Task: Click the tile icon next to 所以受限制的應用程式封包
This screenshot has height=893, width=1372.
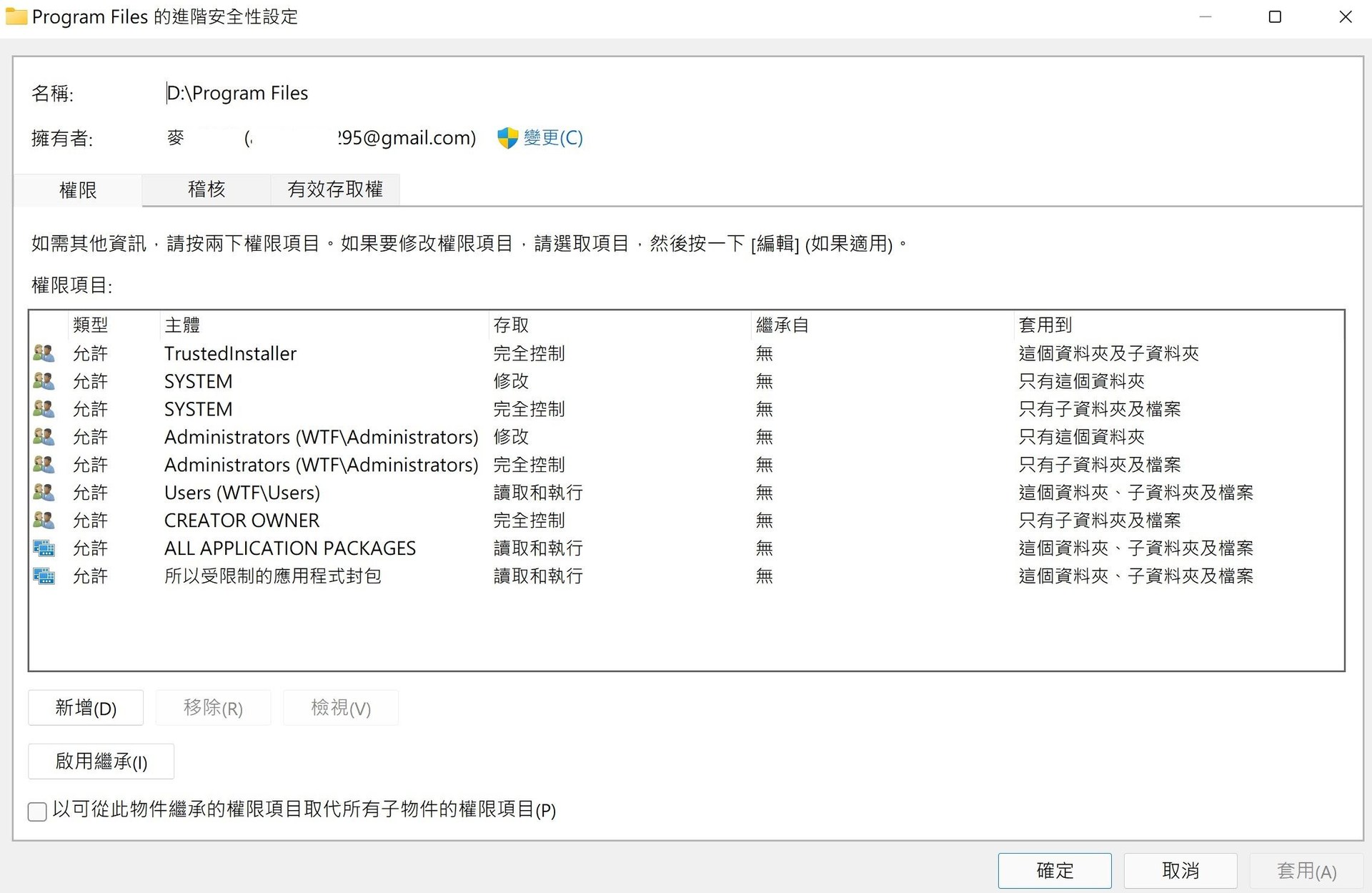Action: [44, 576]
